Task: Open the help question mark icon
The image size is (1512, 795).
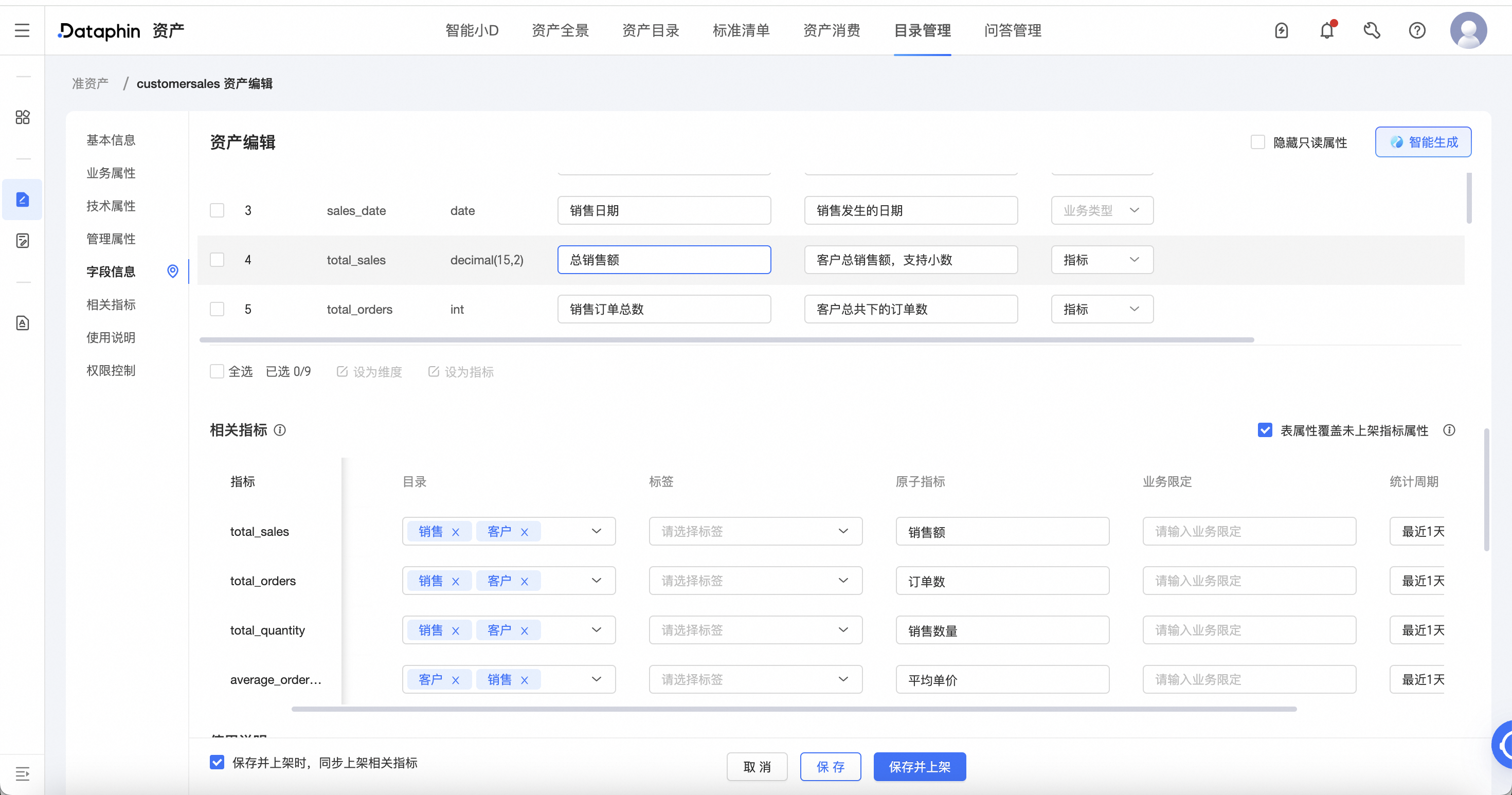Action: tap(1417, 30)
